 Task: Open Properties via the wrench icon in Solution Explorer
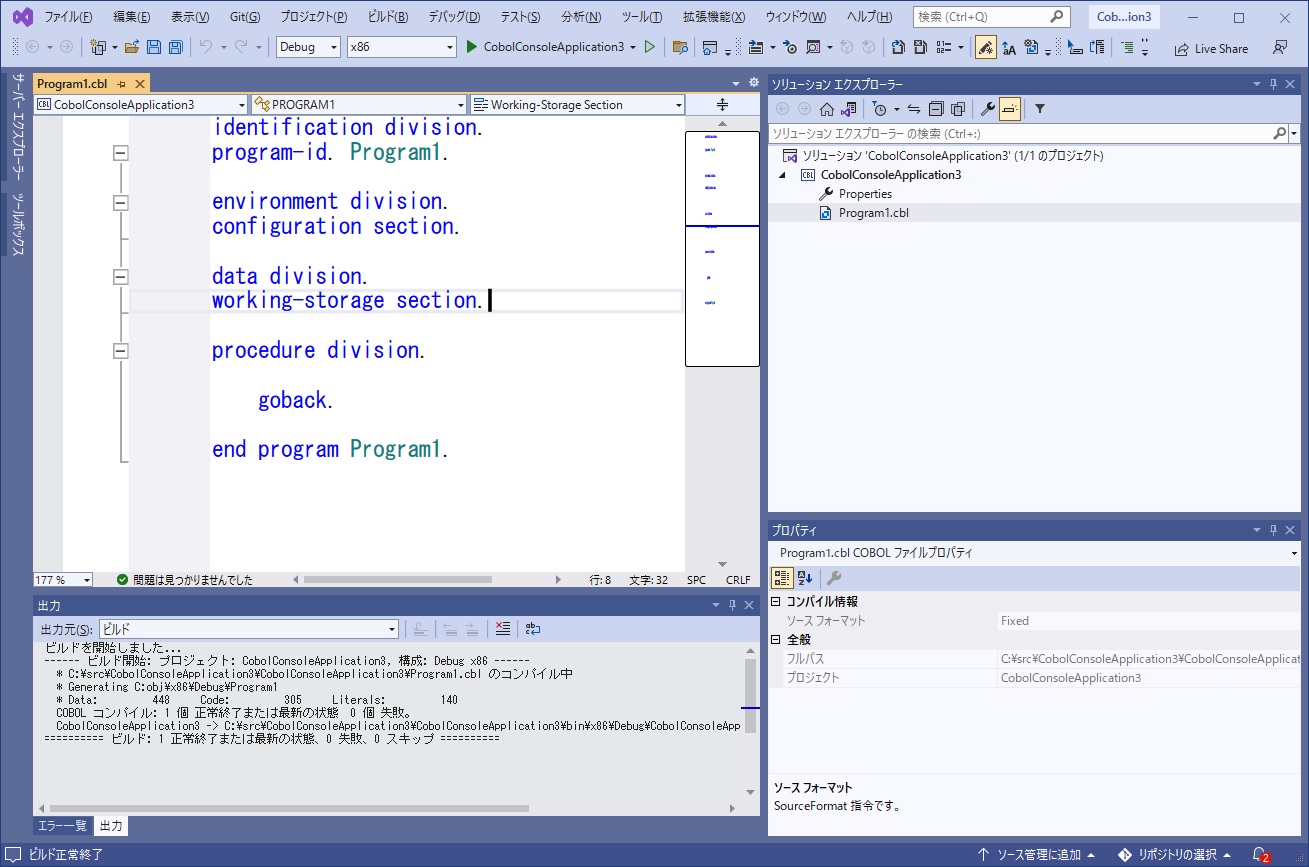(987, 109)
